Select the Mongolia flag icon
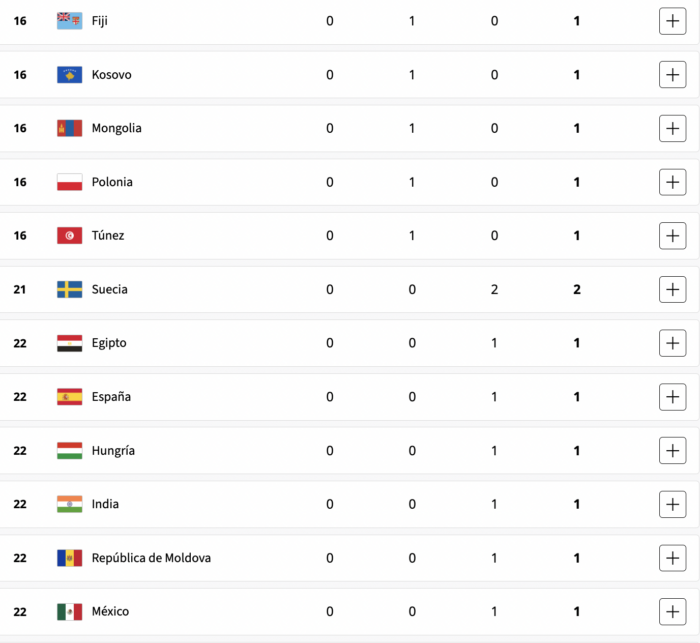Image resolution: width=700 pixels, height=643 pixels. [70, 129]
